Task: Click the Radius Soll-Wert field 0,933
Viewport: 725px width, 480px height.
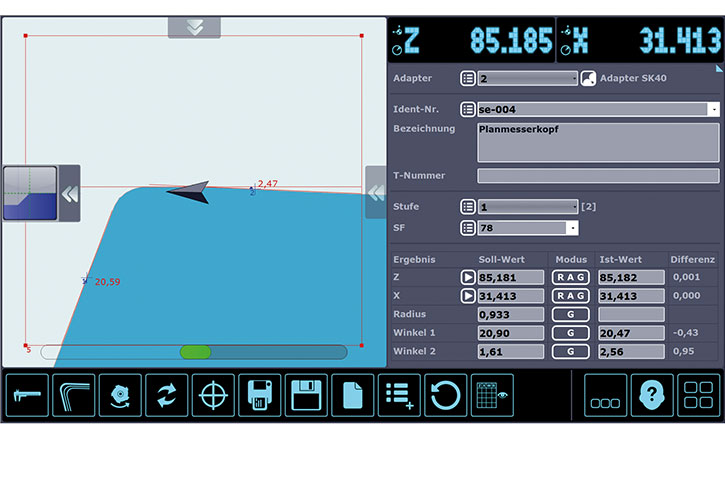Action: (x=511, y=314)
